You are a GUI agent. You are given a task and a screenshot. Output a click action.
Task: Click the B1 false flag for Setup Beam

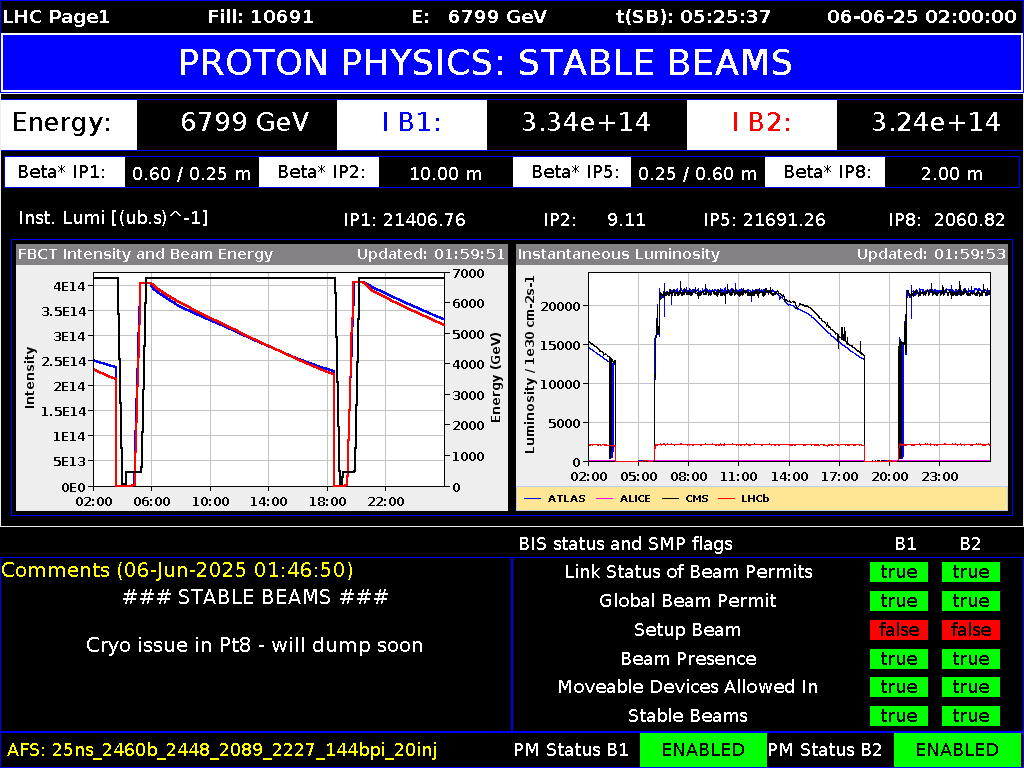pyautogui.click(x=899, y=630)
